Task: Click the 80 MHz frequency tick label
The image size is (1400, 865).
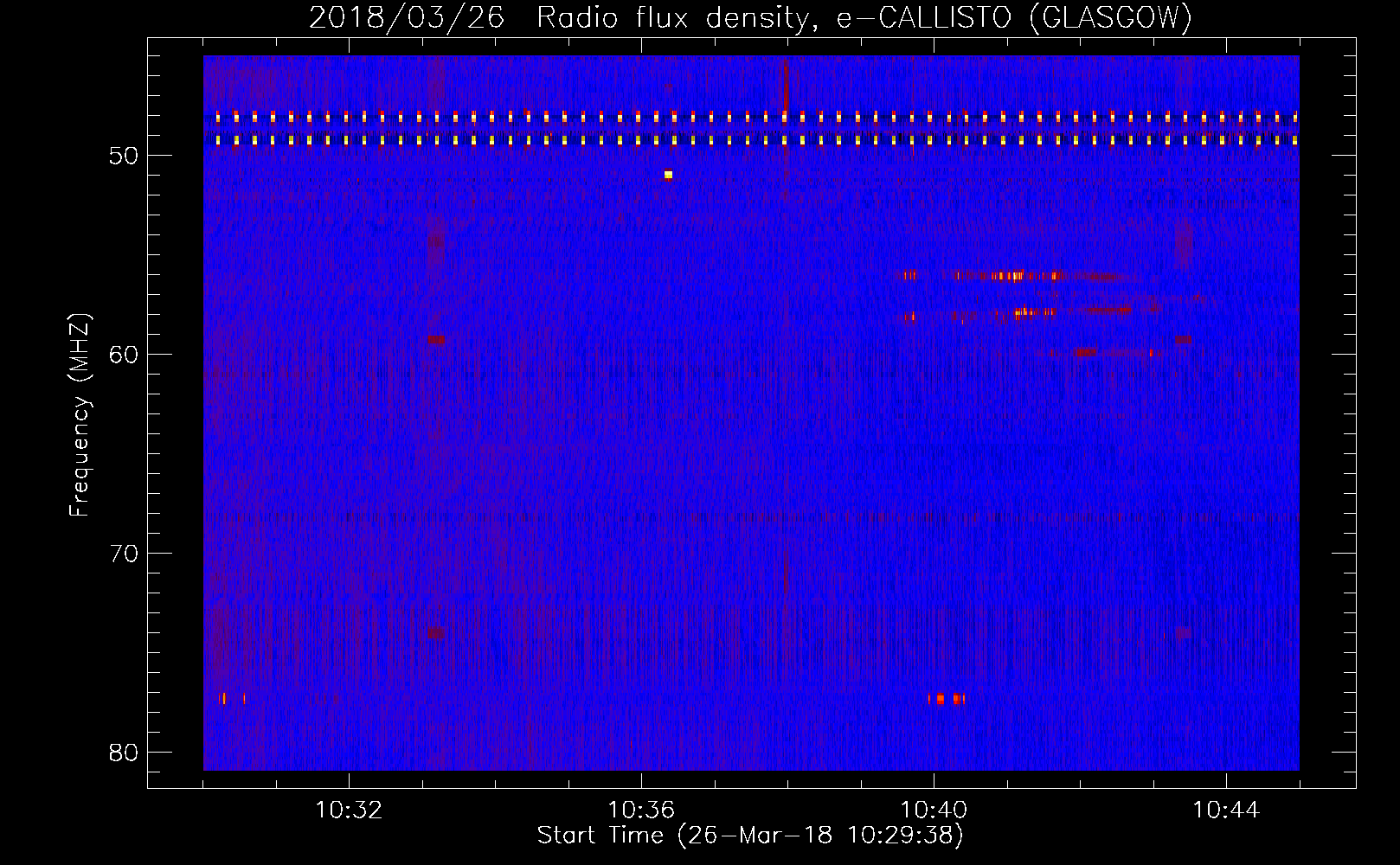Action: click(124, 753)
